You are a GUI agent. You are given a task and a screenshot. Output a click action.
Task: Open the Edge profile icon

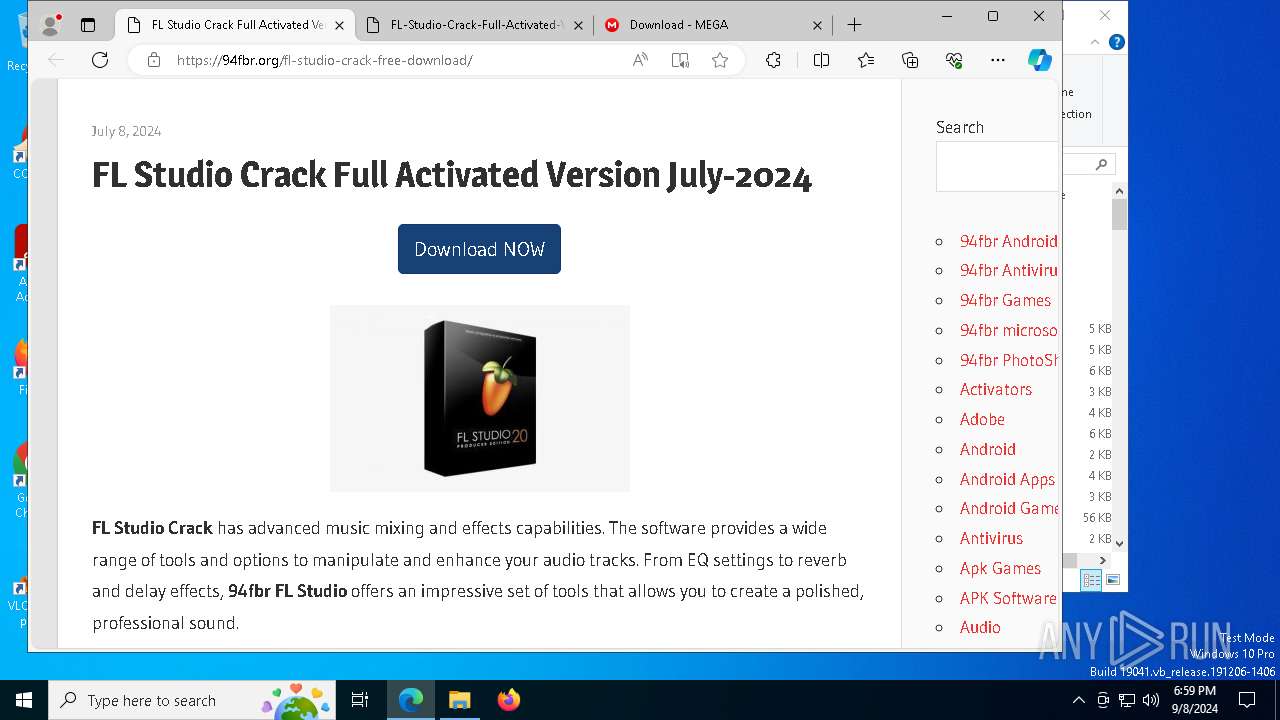pyautogui.click(x=49, y=25)
